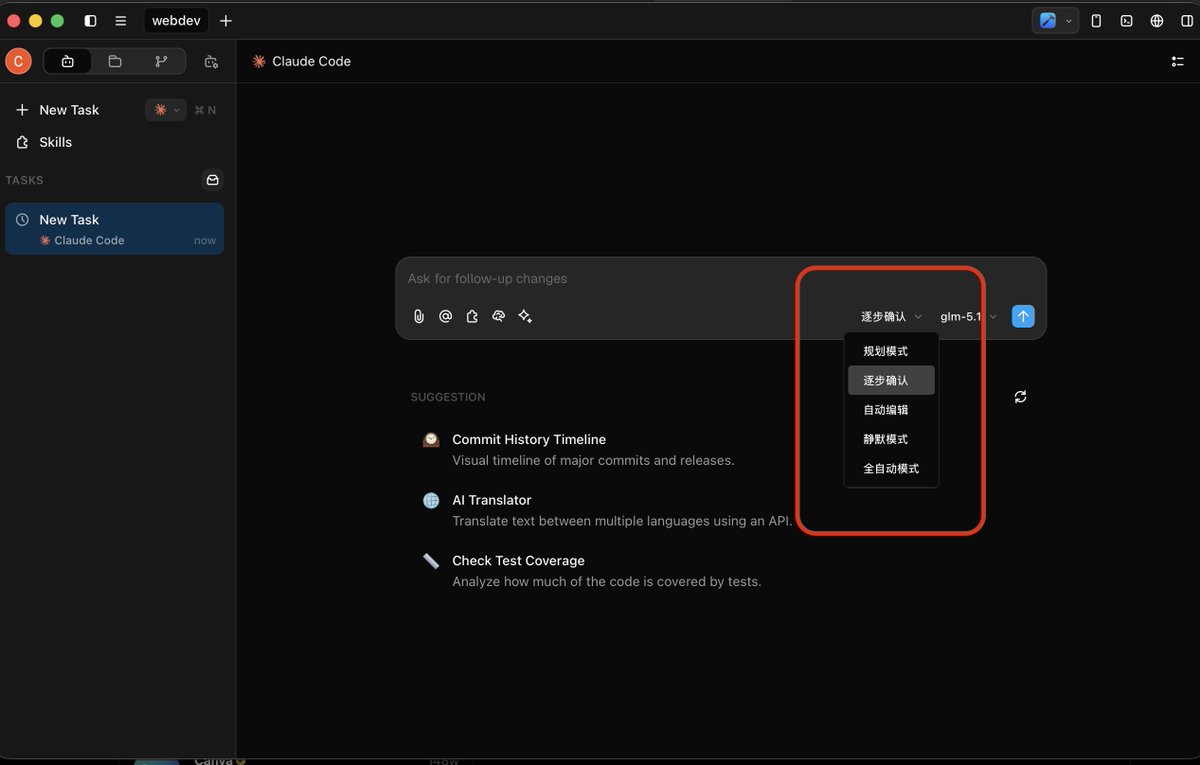
Task: Switch to the agent robot tab
Action: (x=68, y=61)
